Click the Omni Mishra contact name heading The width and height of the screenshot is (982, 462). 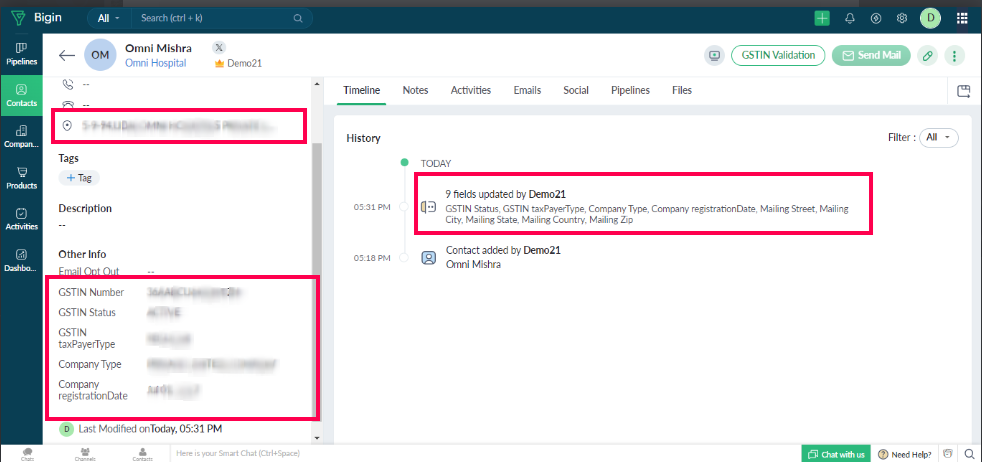158,48
